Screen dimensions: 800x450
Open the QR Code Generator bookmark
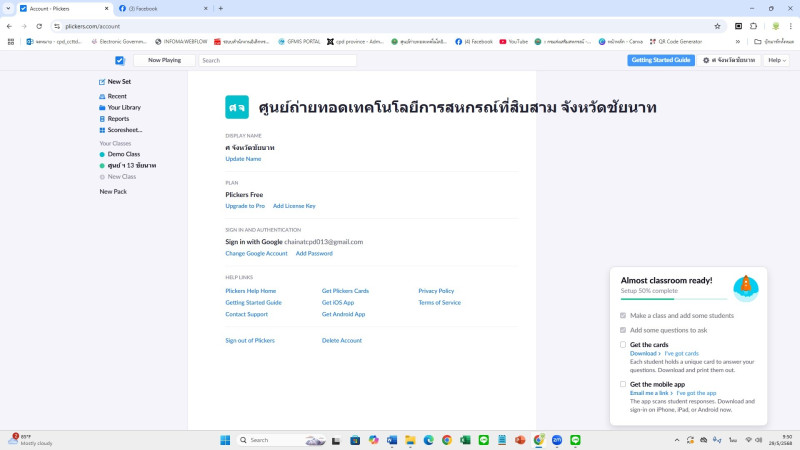(676, 41)
